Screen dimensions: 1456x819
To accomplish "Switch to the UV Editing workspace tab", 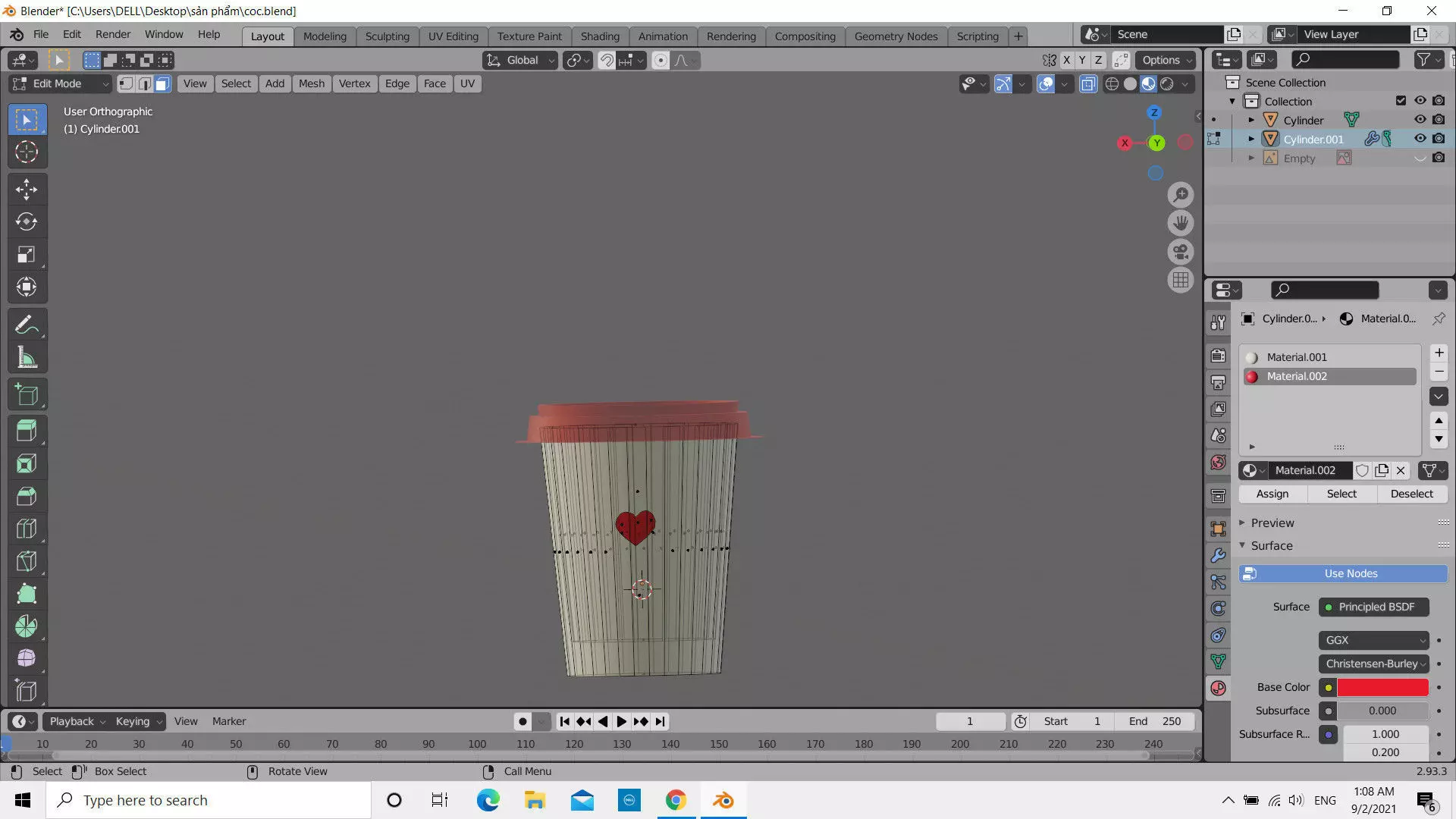I will [x=453, y=36].
